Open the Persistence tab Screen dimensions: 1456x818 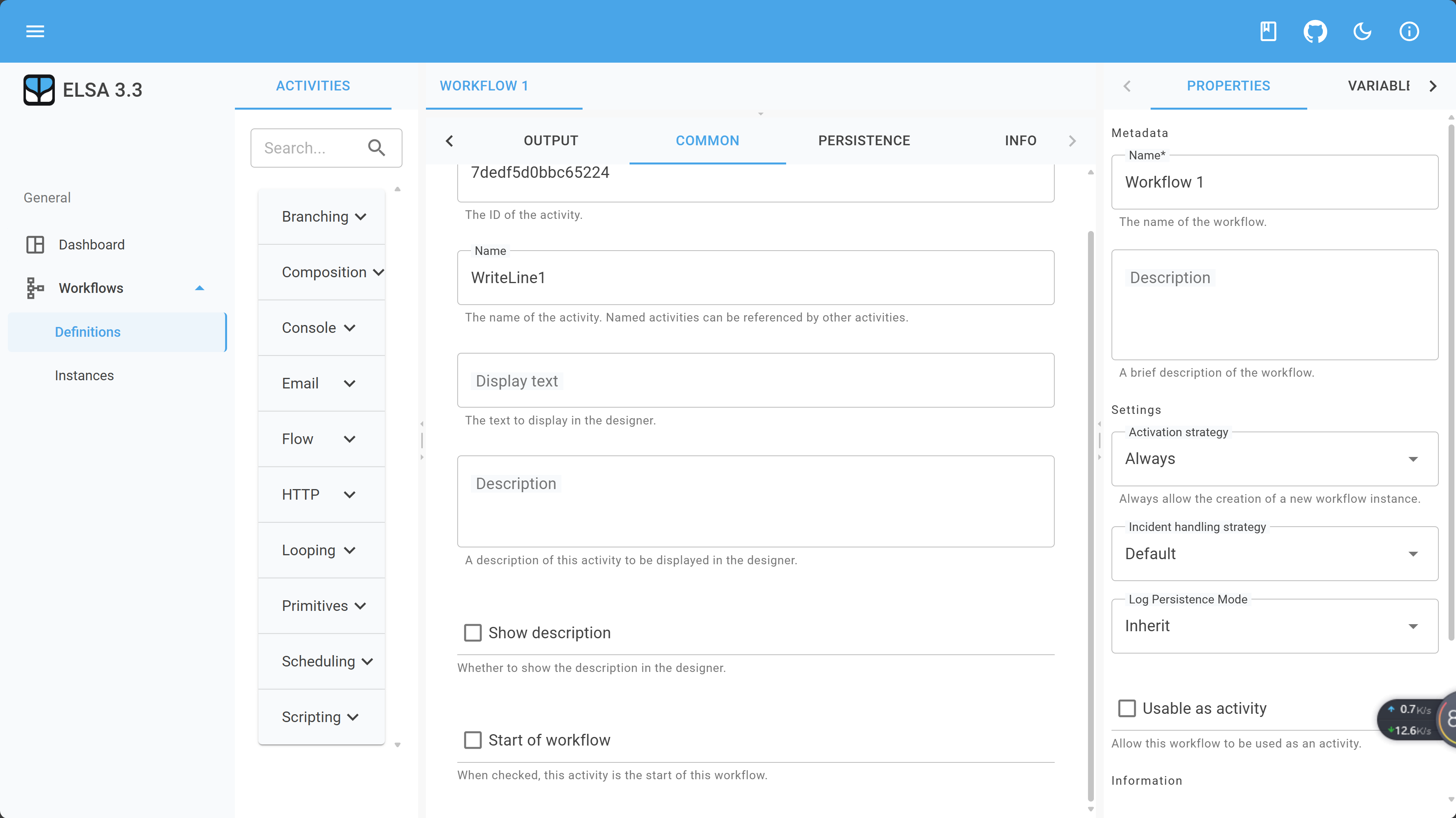coord(864,141)
